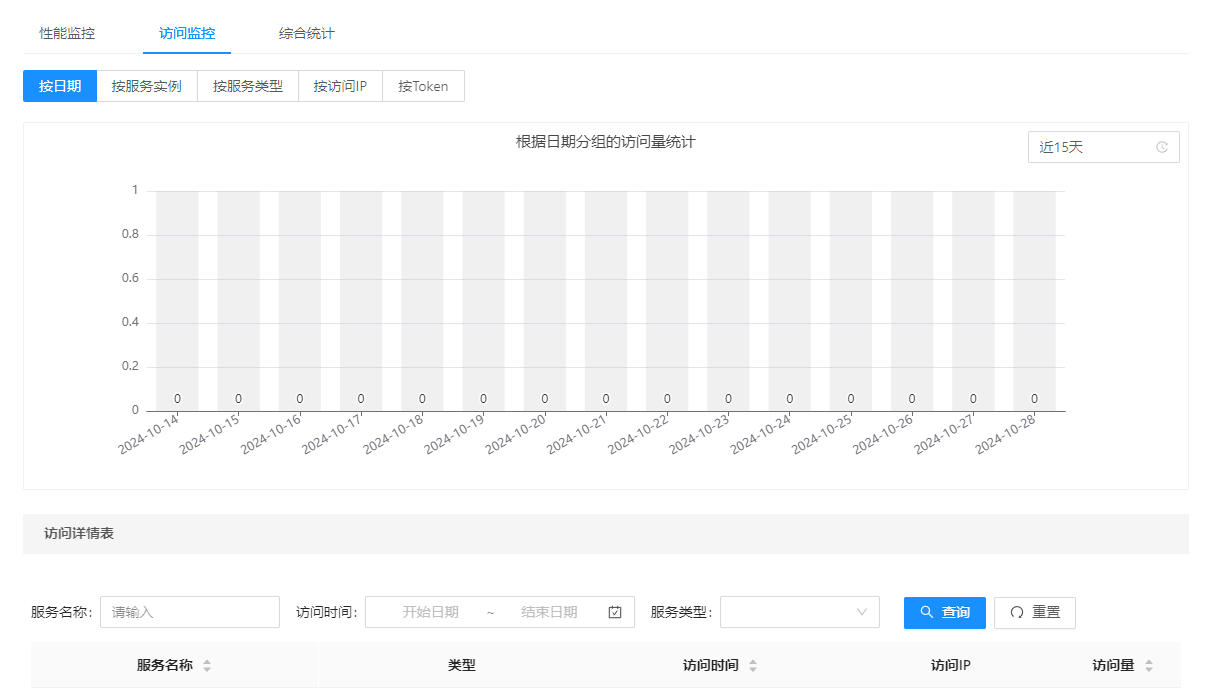Click the bar for 2024-10-25
Viewport: 1208px width, 698px height.
coord(851,301)
